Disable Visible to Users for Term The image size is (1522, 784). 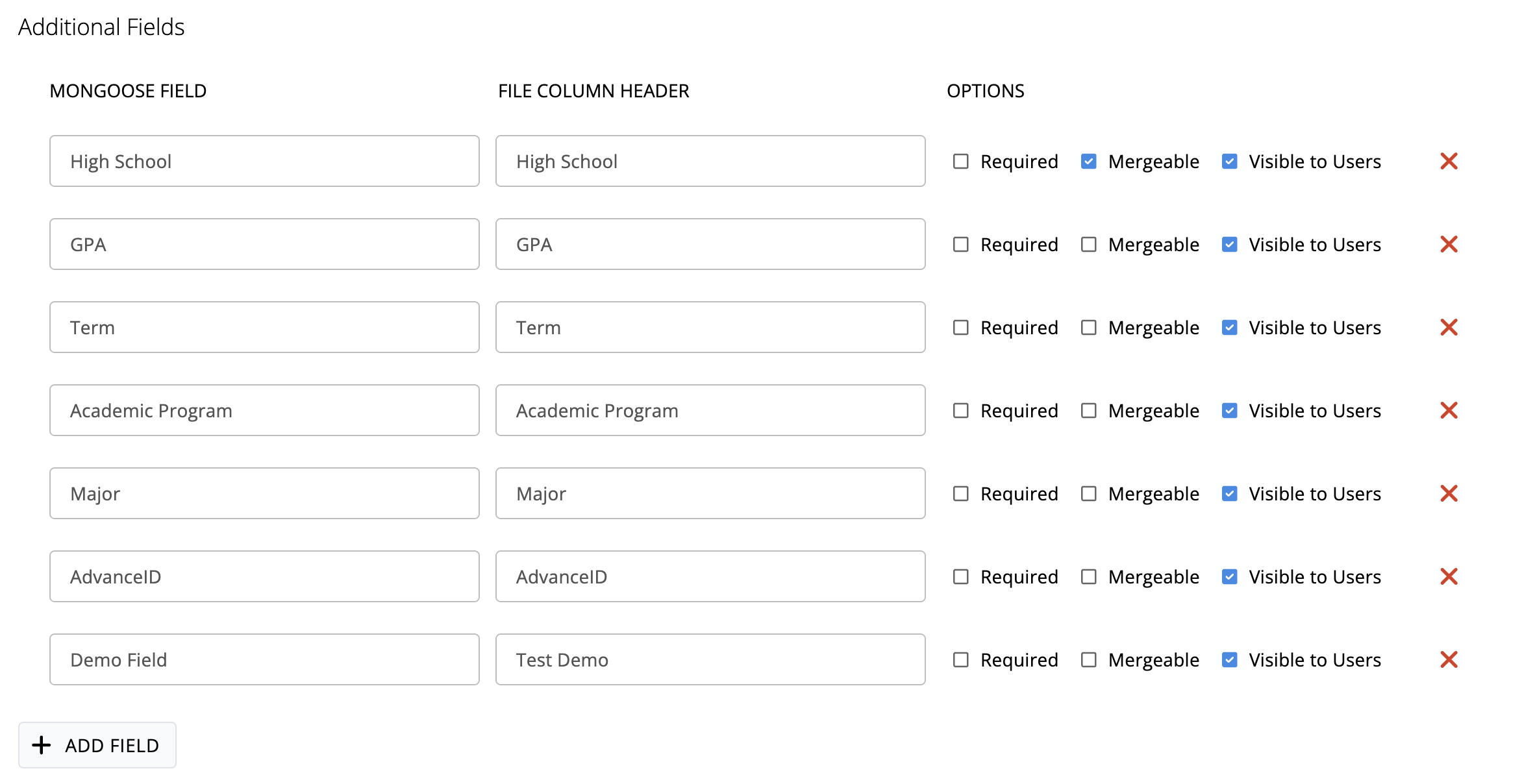[x=1229, y=327]
